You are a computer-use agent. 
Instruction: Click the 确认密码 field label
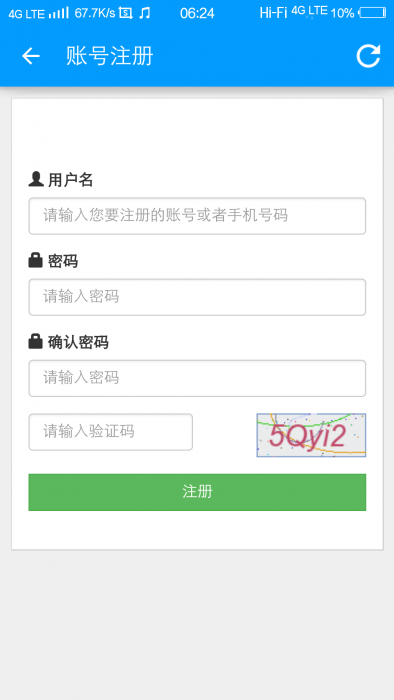pos(78,342)
